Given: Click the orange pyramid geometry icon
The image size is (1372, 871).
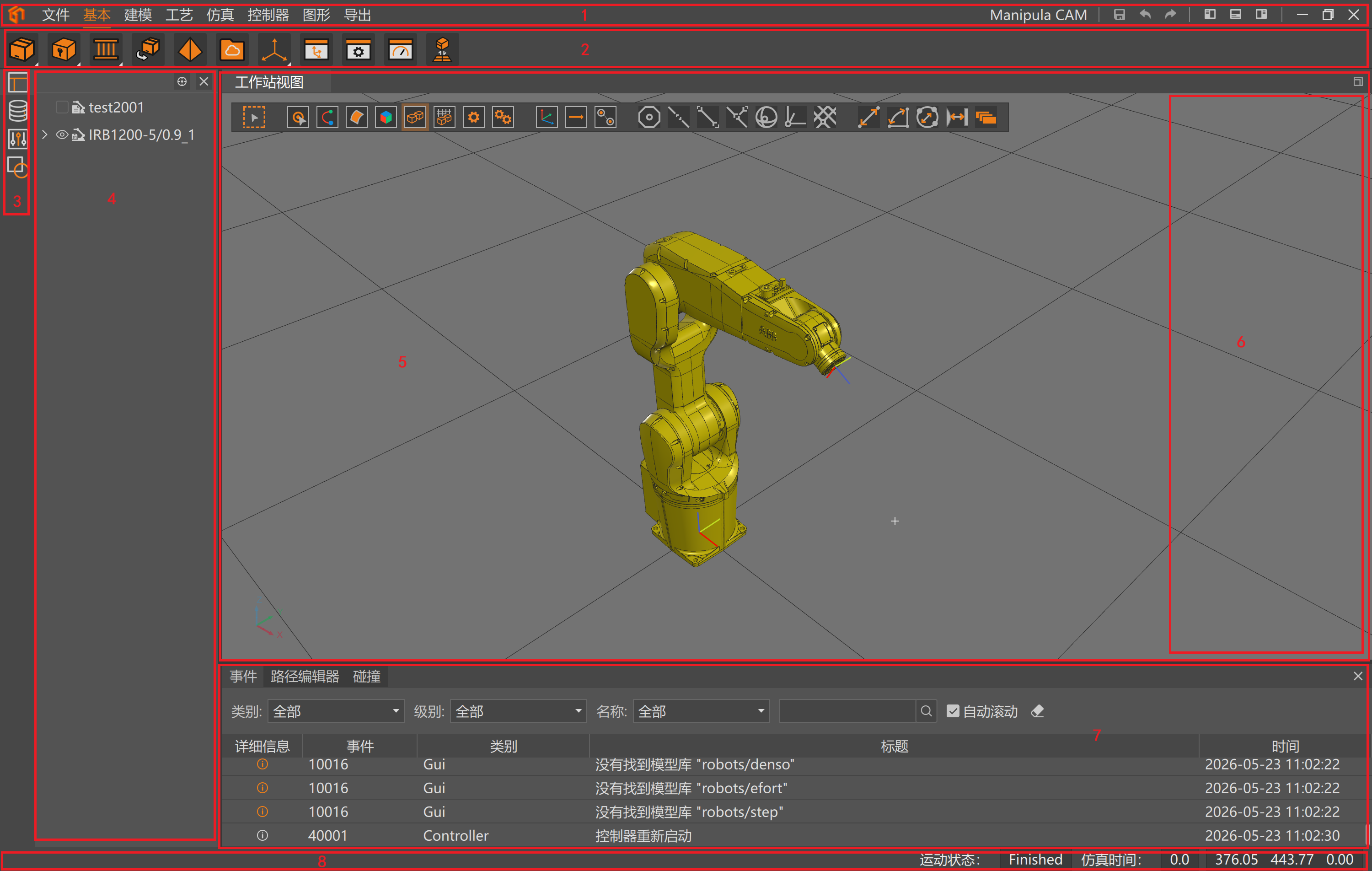Looking at the screenshot, I should [x=190, y=49].
